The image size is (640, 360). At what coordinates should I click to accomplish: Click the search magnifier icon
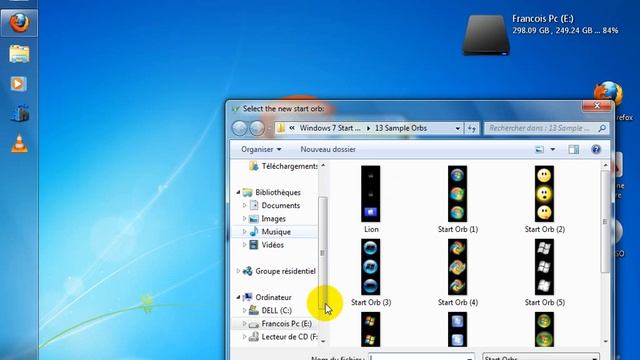pos(602,128)
